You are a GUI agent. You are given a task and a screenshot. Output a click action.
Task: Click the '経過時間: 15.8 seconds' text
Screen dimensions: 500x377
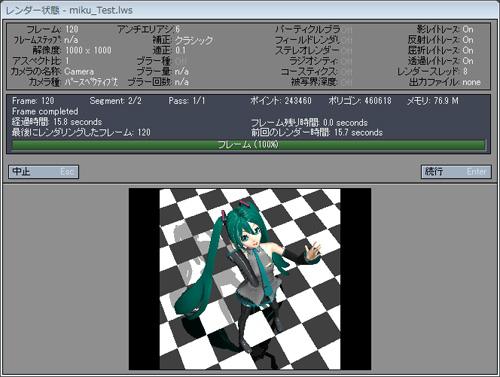click(x=57, y=122)
